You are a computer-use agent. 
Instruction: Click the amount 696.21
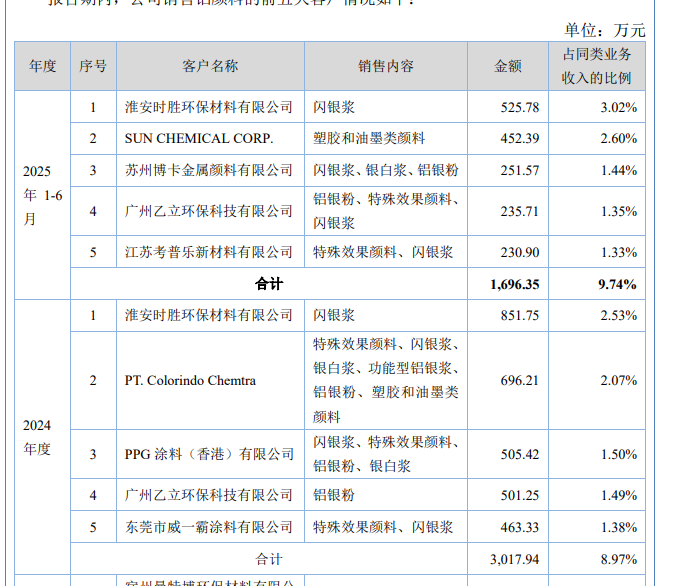point(520,380)
